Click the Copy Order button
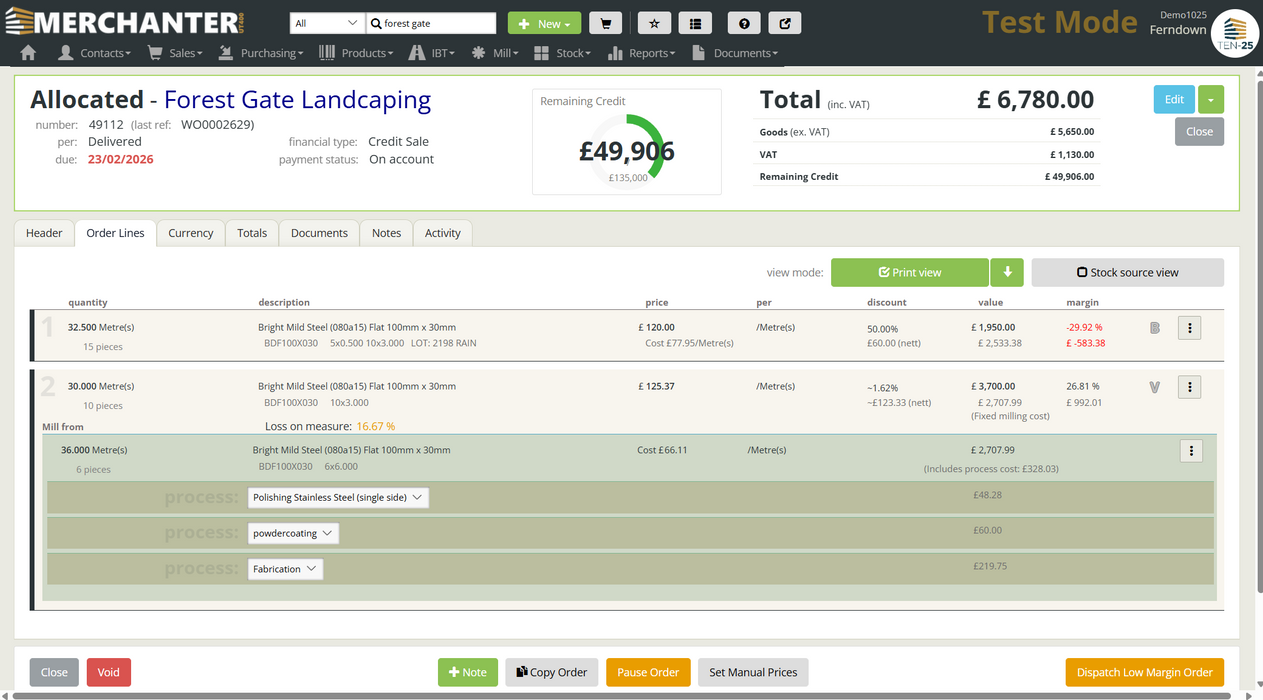The width and height of the screenshot is (1263, 700). tap(552, 672)
